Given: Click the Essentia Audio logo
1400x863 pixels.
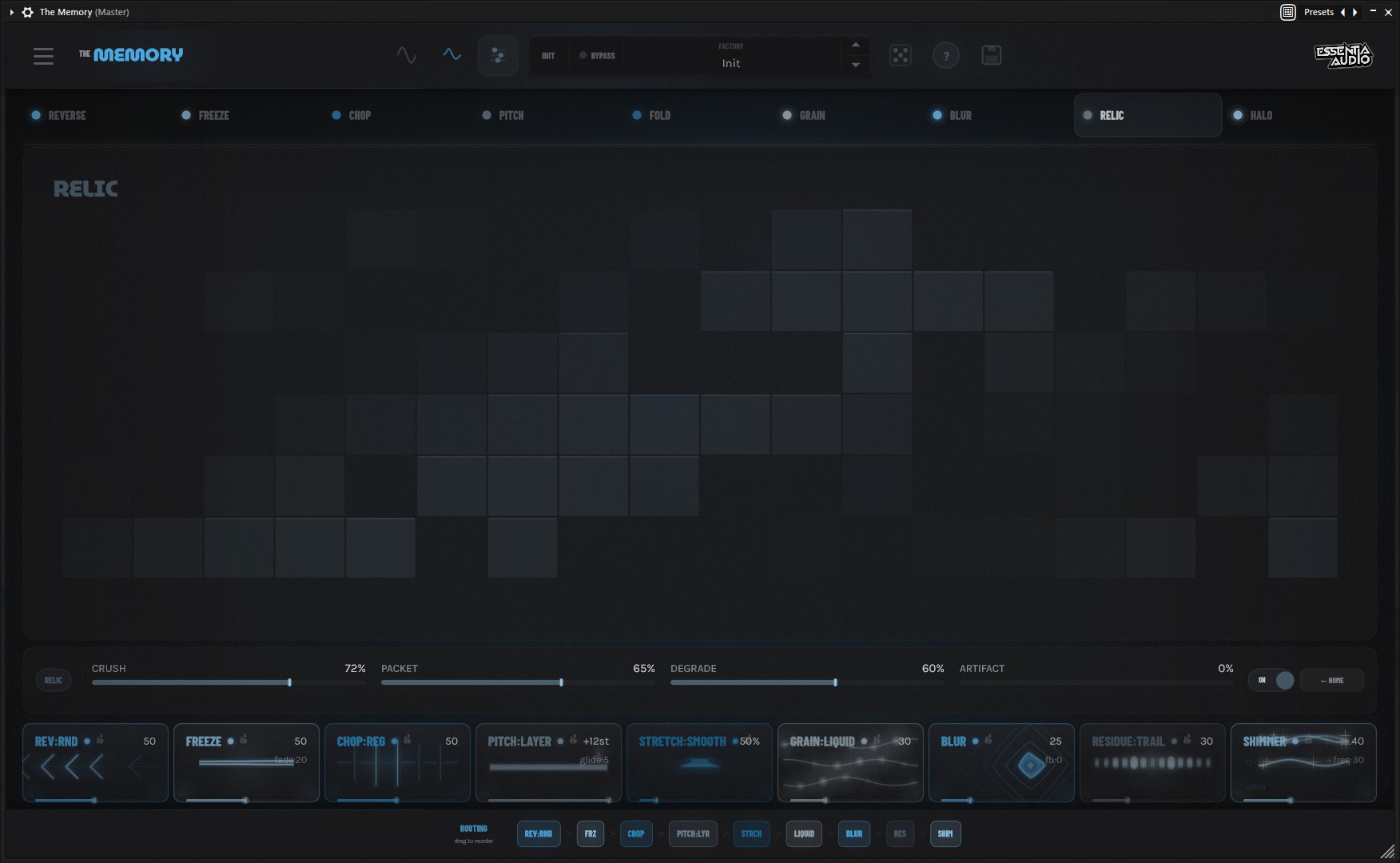Looking at the screenshot, I should [1344, 56].
